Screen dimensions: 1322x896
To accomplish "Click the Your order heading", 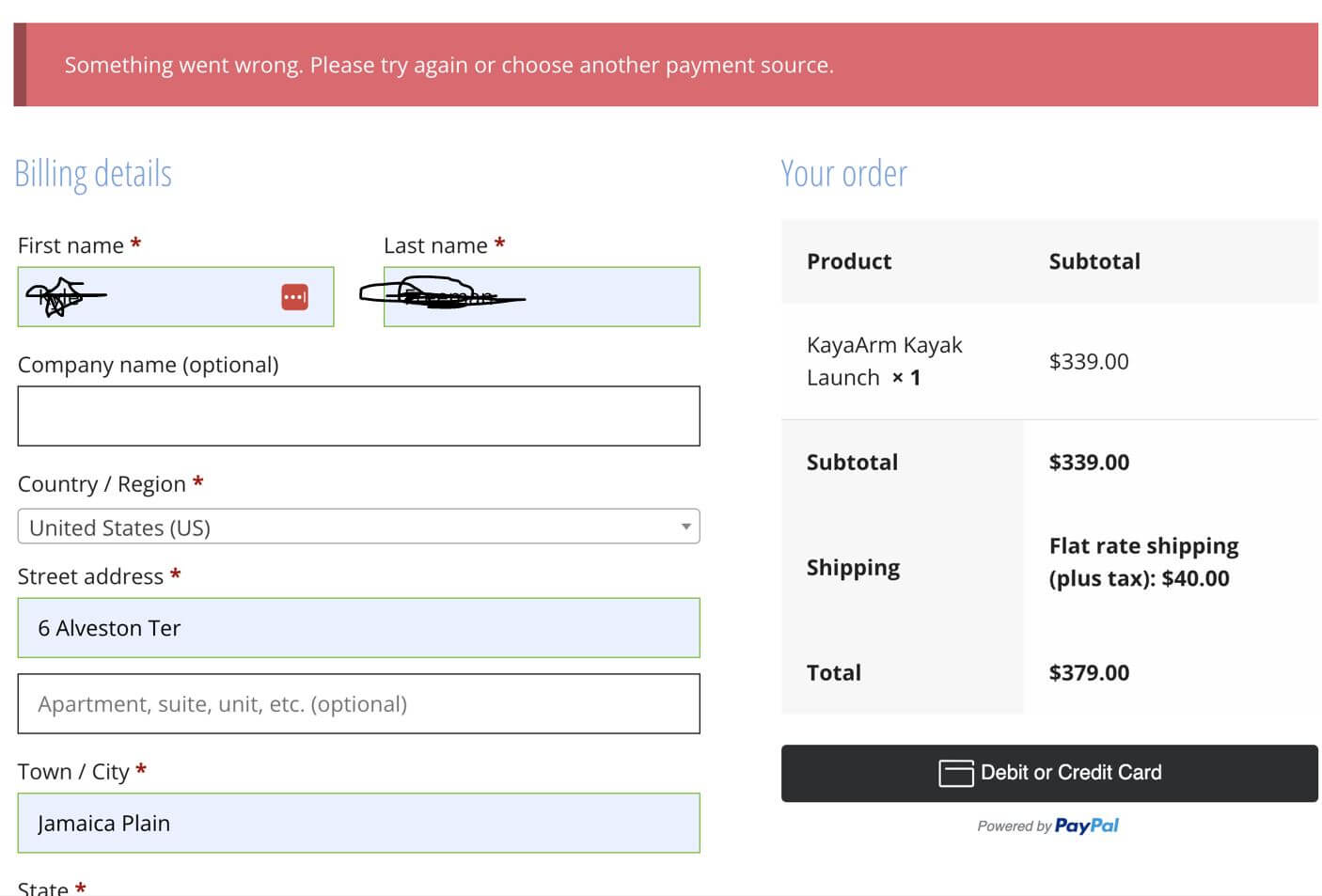I will 843,174.
